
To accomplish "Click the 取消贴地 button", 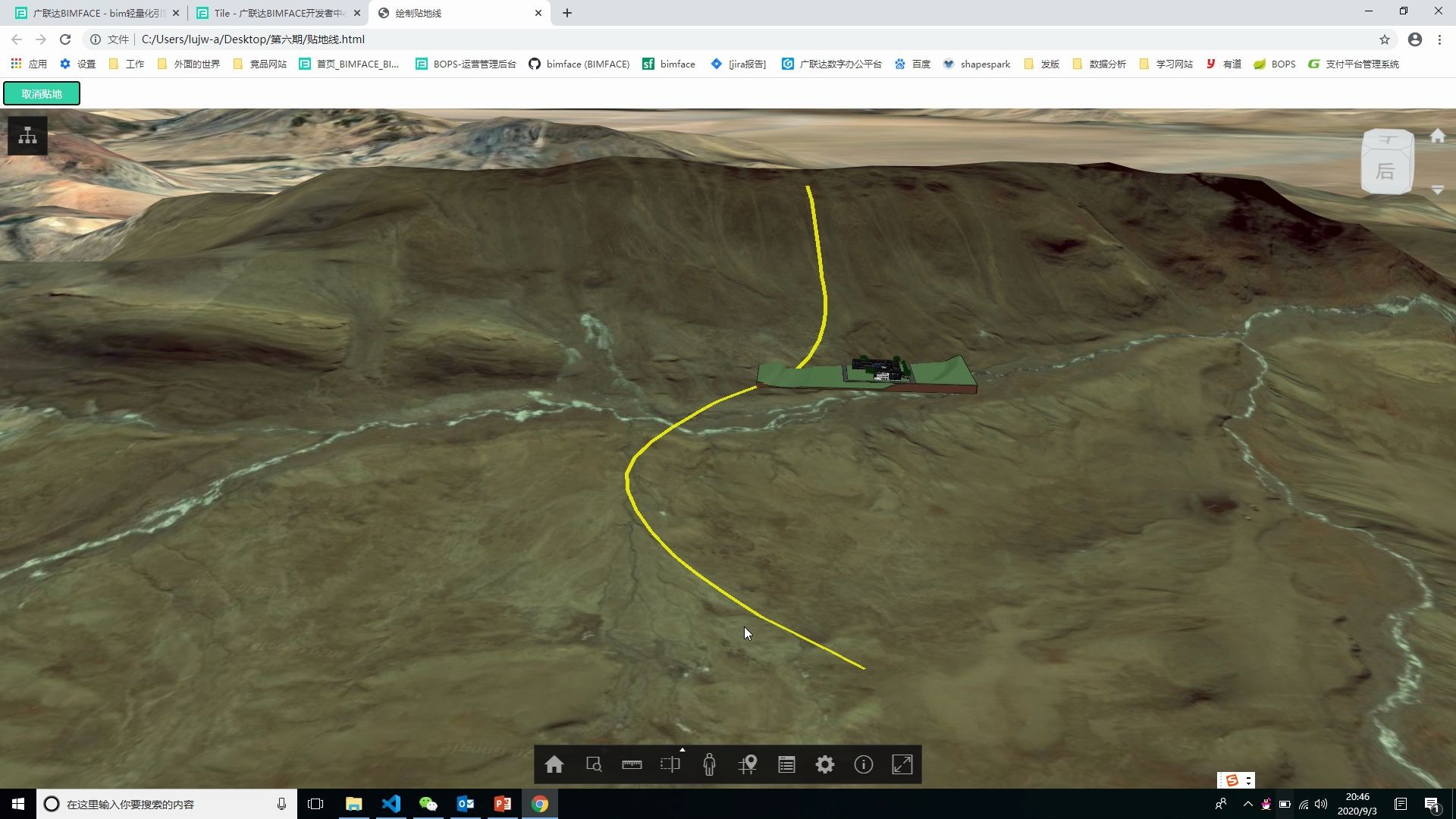I will click(x=42, y=94).
